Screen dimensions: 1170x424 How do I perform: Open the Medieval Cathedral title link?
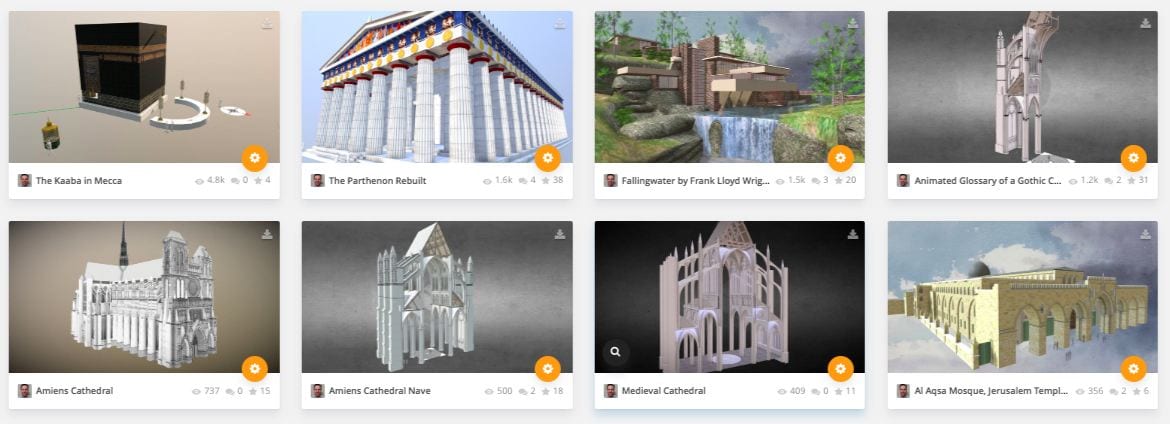pos(663,390)
